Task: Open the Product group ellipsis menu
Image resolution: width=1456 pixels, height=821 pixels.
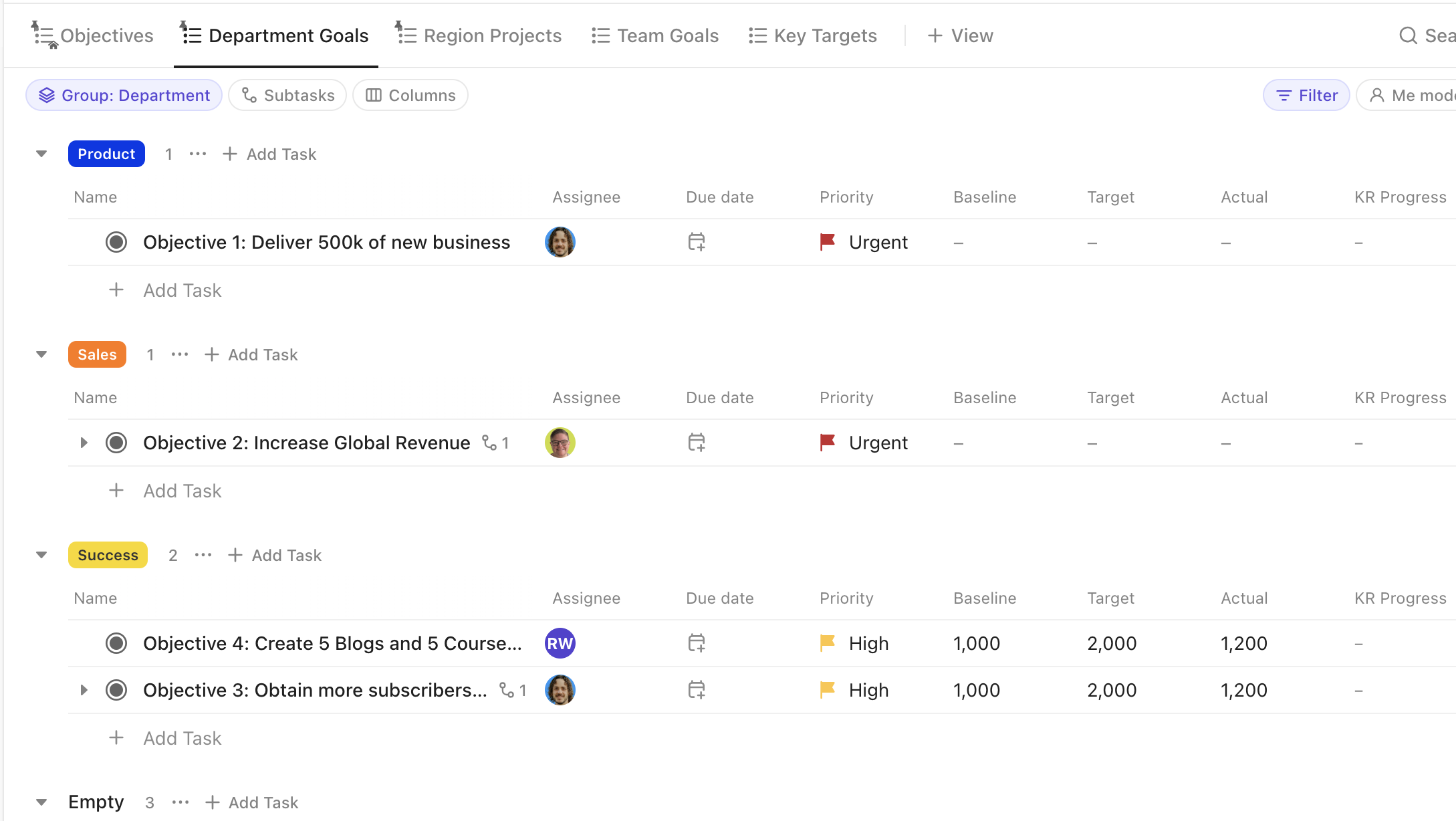Action: tap(197, 154)
